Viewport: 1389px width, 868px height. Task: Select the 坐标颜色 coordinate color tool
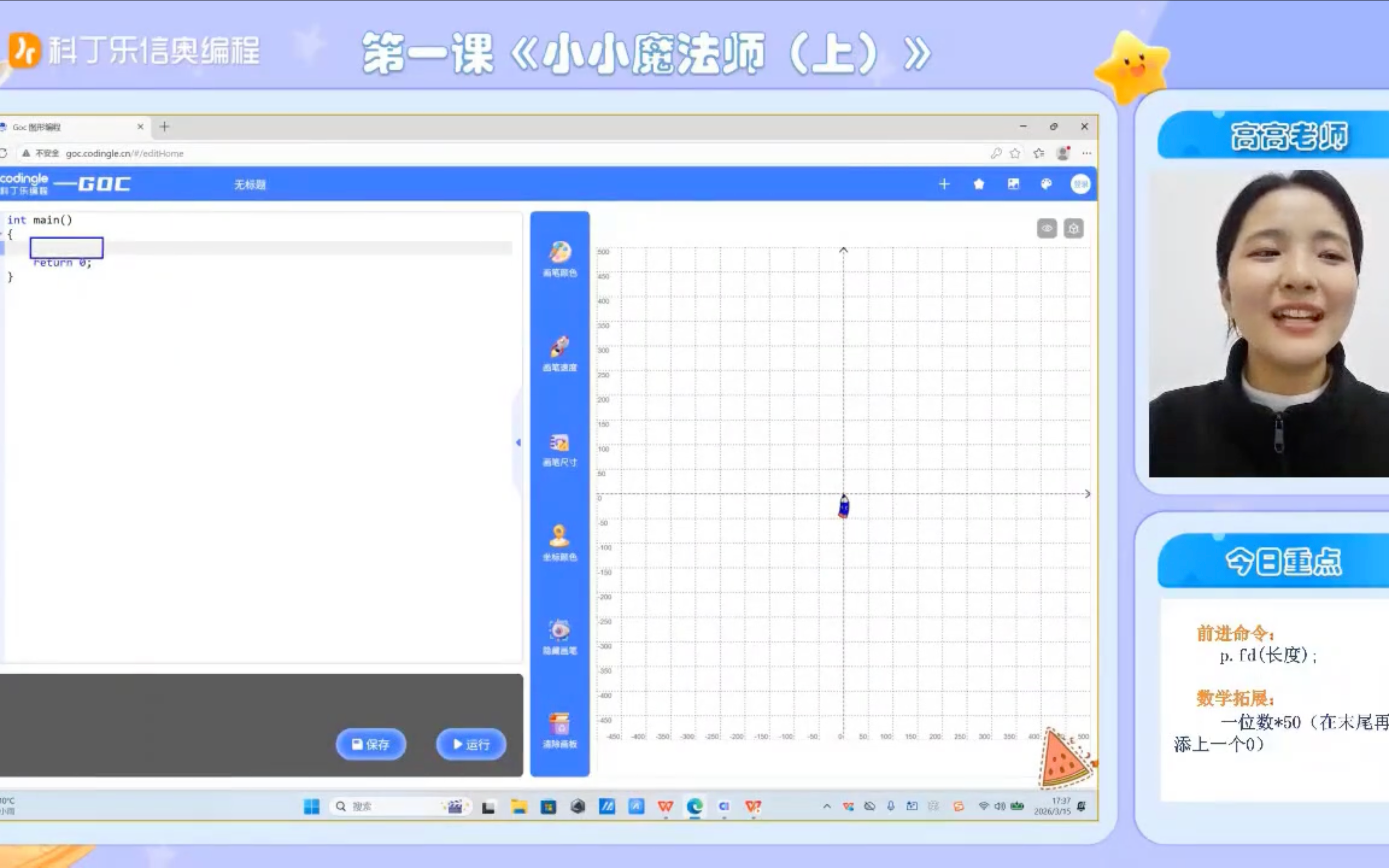click(559, 542)
